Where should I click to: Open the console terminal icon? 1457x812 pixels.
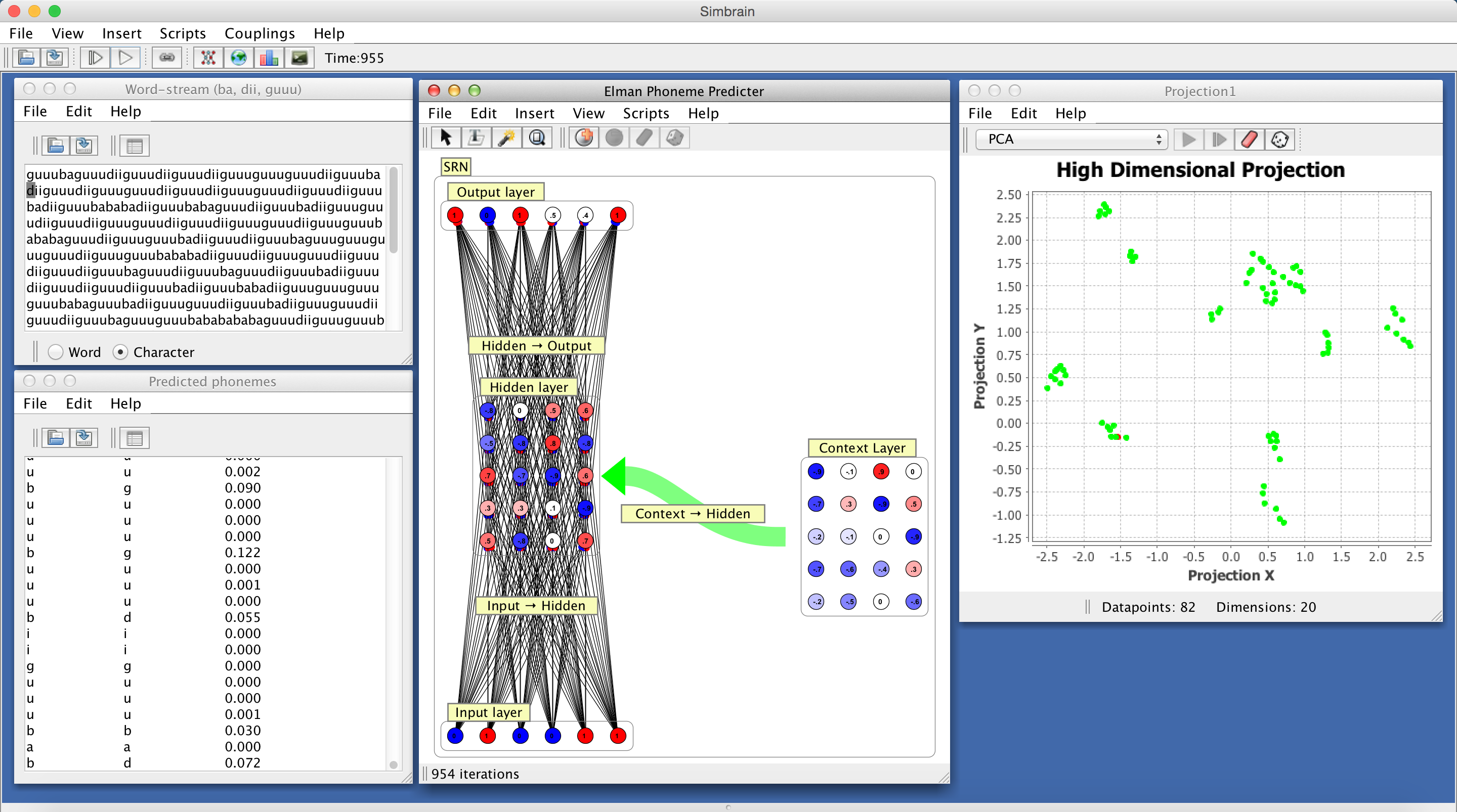pos(300,58)
